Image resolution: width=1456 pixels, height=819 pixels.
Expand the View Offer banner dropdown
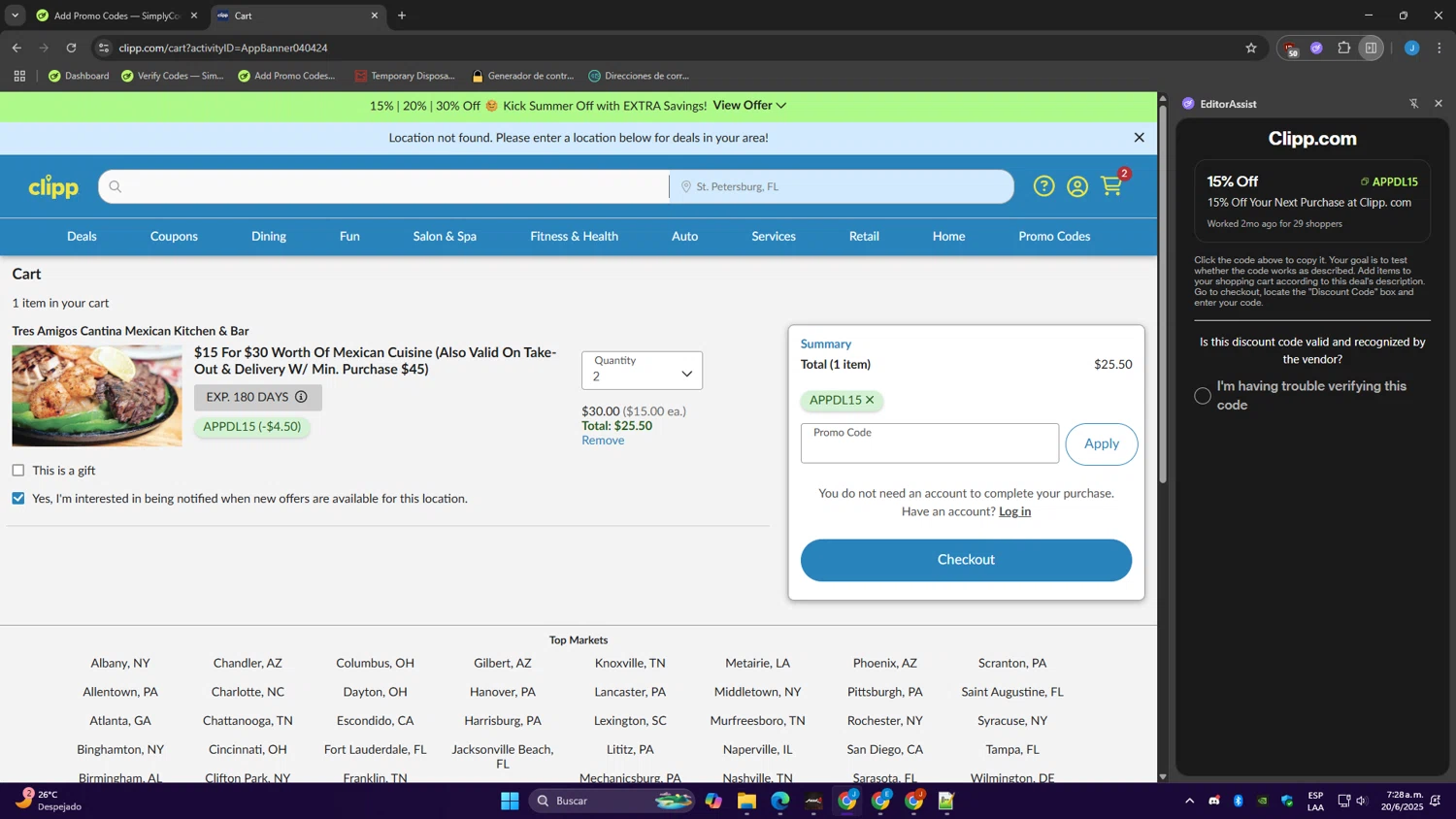749,105
